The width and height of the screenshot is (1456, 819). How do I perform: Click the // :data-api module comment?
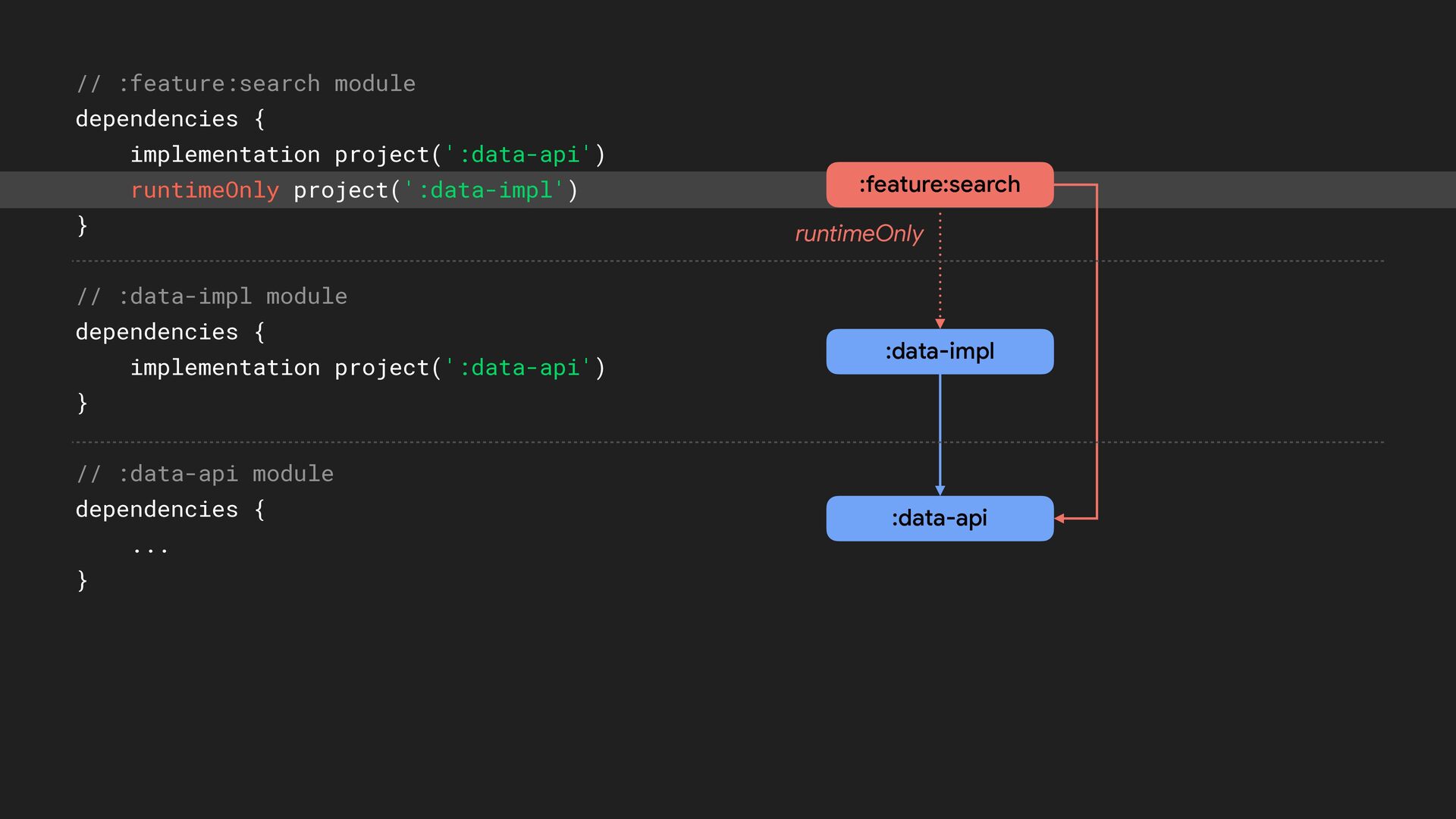point(205,474)
